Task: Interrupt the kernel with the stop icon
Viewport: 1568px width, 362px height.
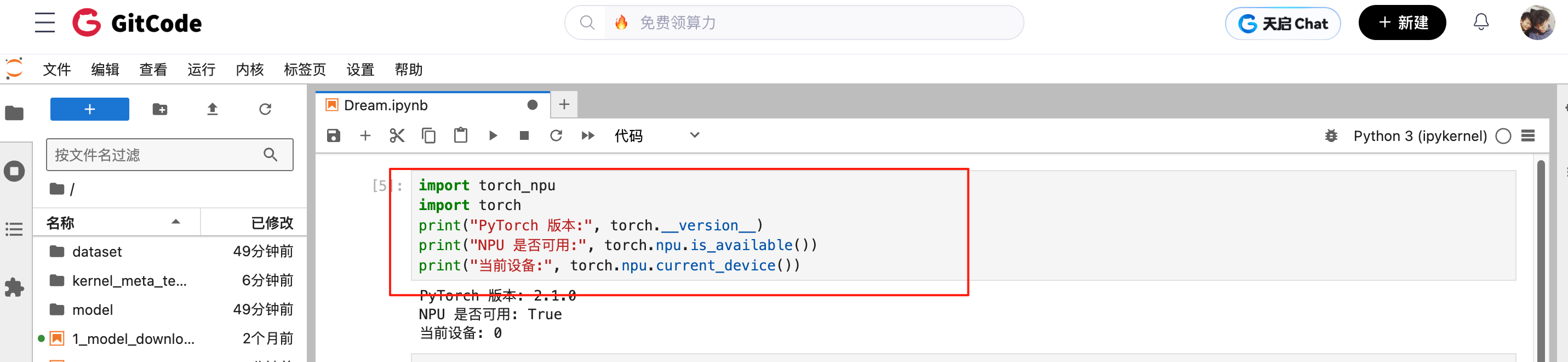Action: (524, 135)
